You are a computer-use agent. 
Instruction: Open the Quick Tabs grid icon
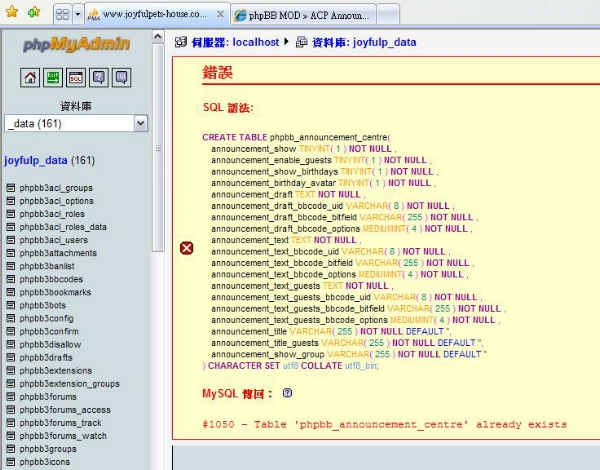[62, 15]
